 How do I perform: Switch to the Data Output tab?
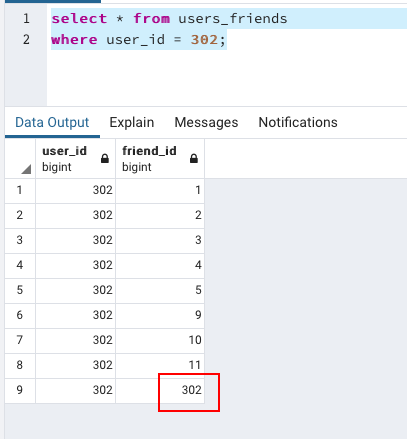(x=52, y=122)
